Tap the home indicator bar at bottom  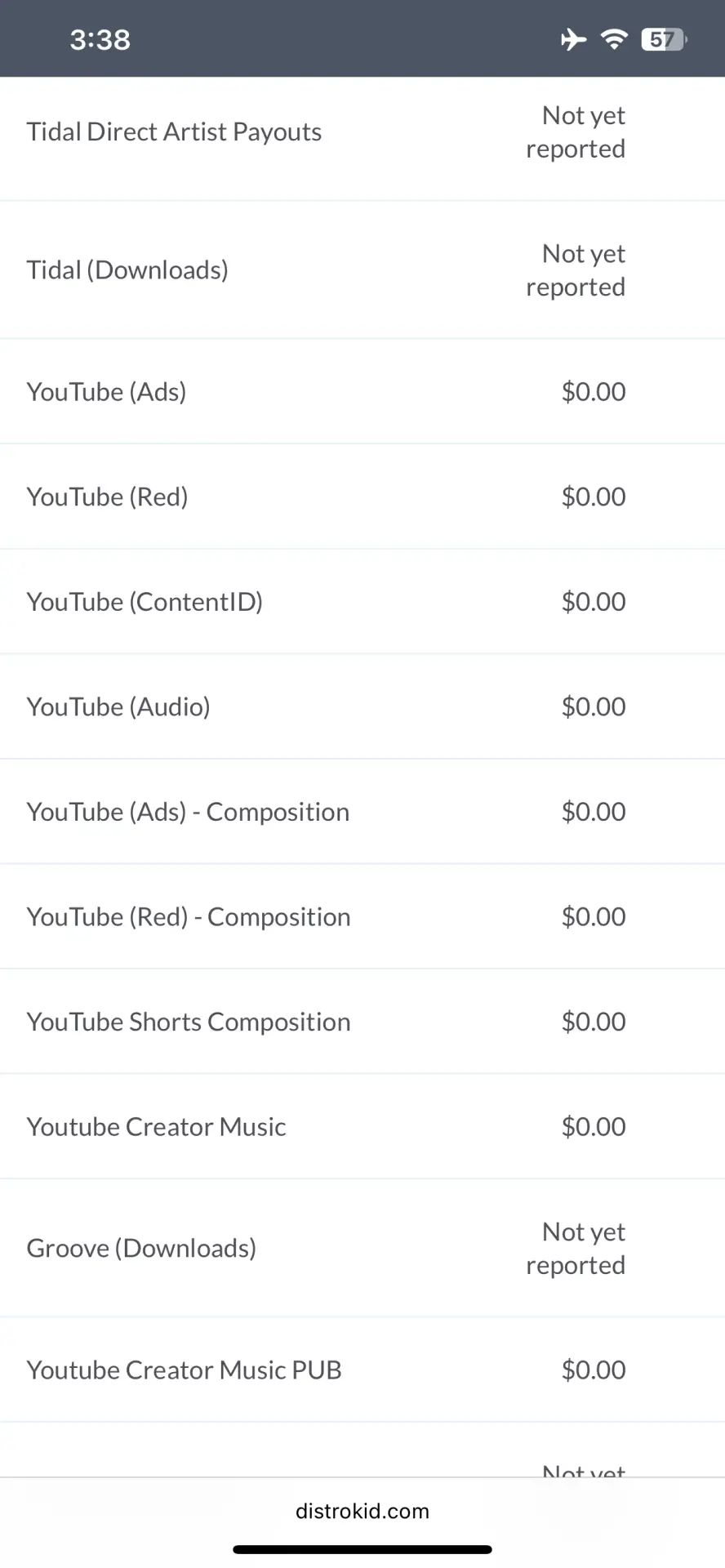pyautogui.click(x=362, y=1549)
